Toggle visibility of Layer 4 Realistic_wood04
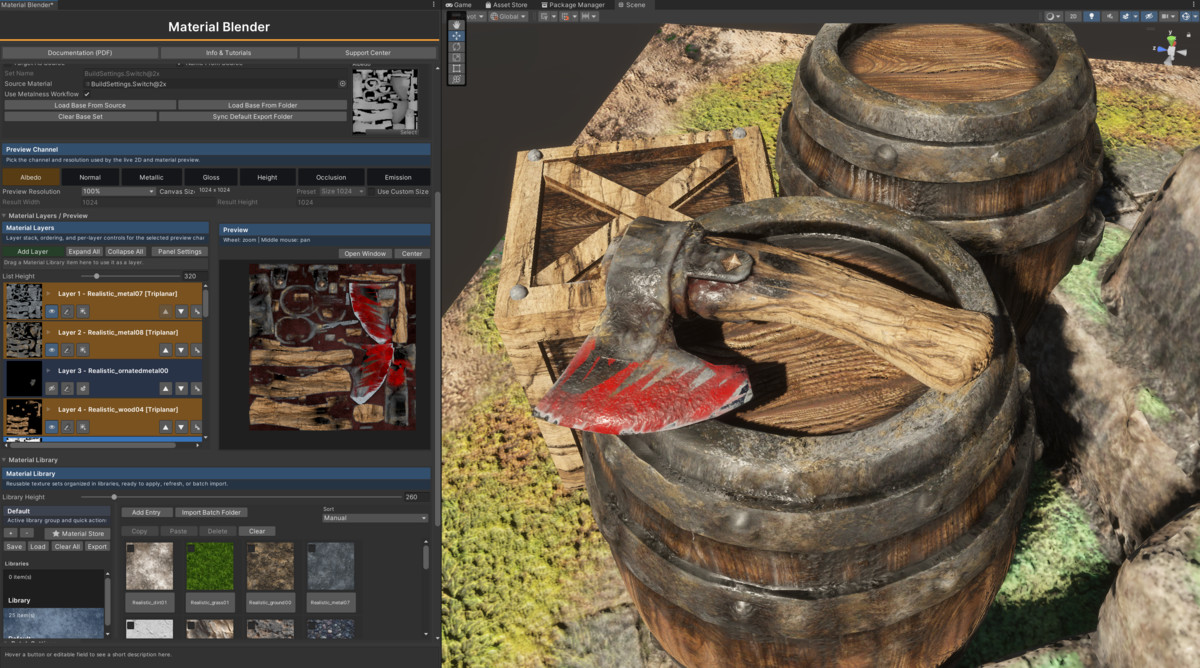 tap(52, 427)
